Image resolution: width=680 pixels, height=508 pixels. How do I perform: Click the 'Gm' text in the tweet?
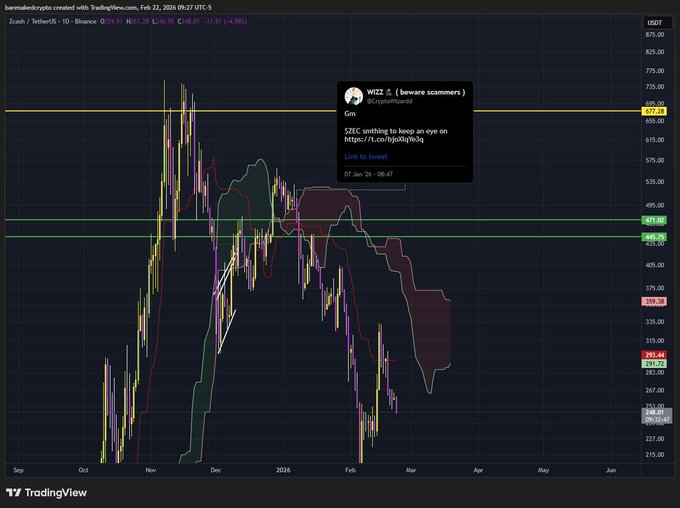tap(350, 114)
